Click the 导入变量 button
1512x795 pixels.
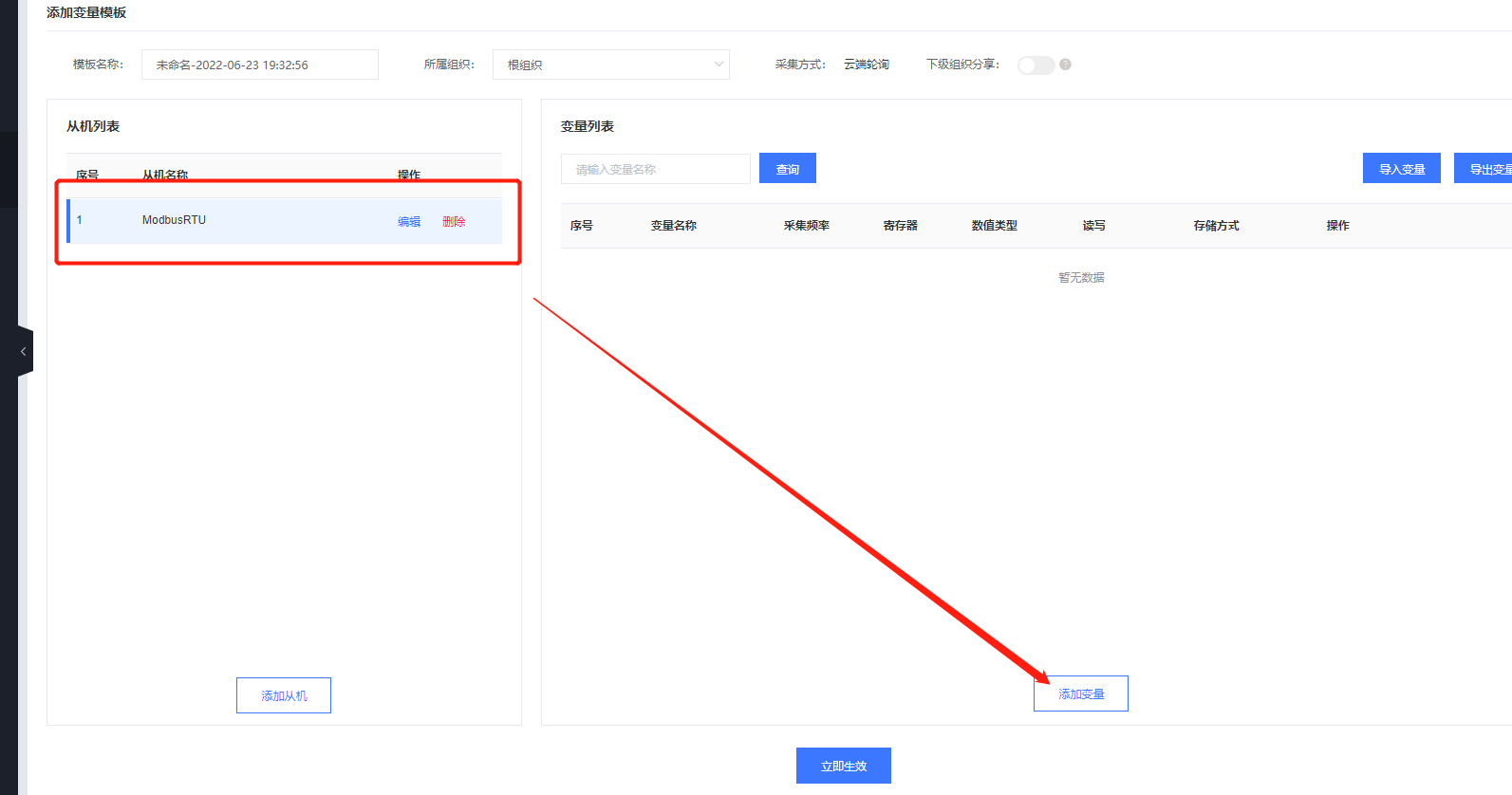point(1401,169)
